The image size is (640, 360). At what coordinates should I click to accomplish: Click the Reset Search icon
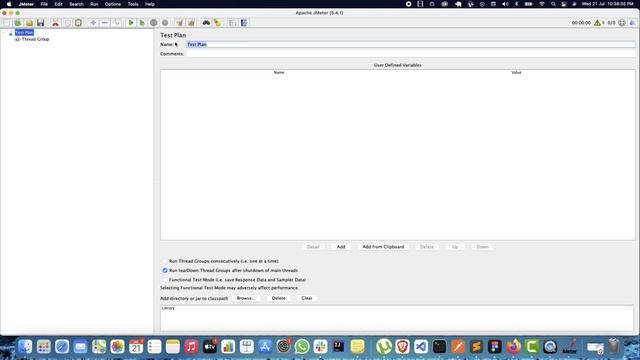[218, 23]
